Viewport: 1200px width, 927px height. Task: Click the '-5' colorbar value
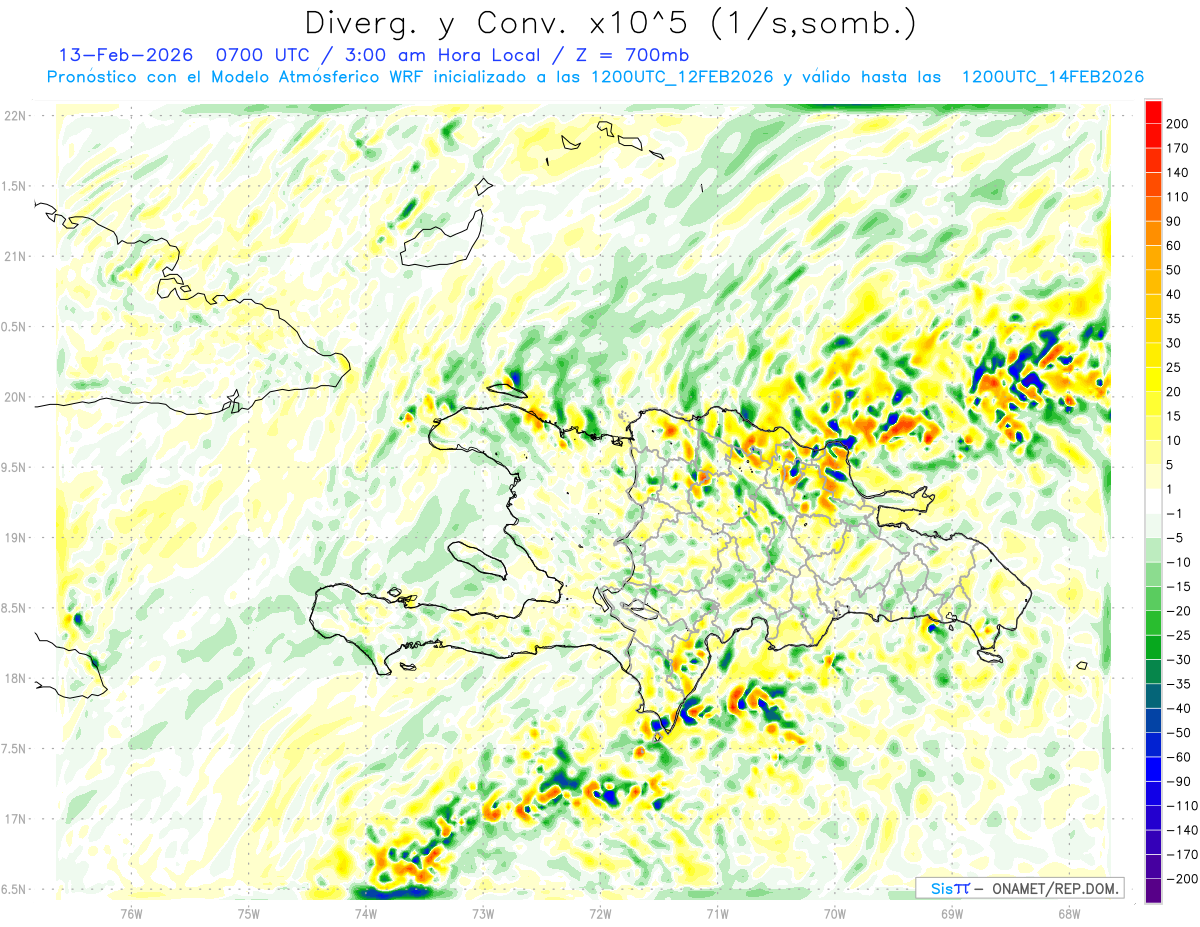[x=1175, y=538]
